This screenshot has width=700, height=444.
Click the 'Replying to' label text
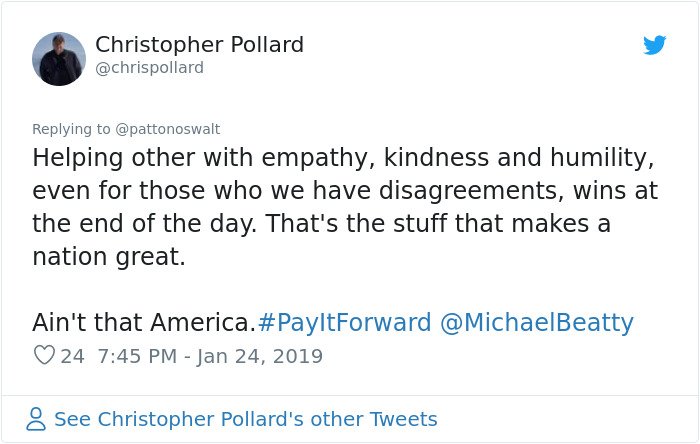(71, 129)
